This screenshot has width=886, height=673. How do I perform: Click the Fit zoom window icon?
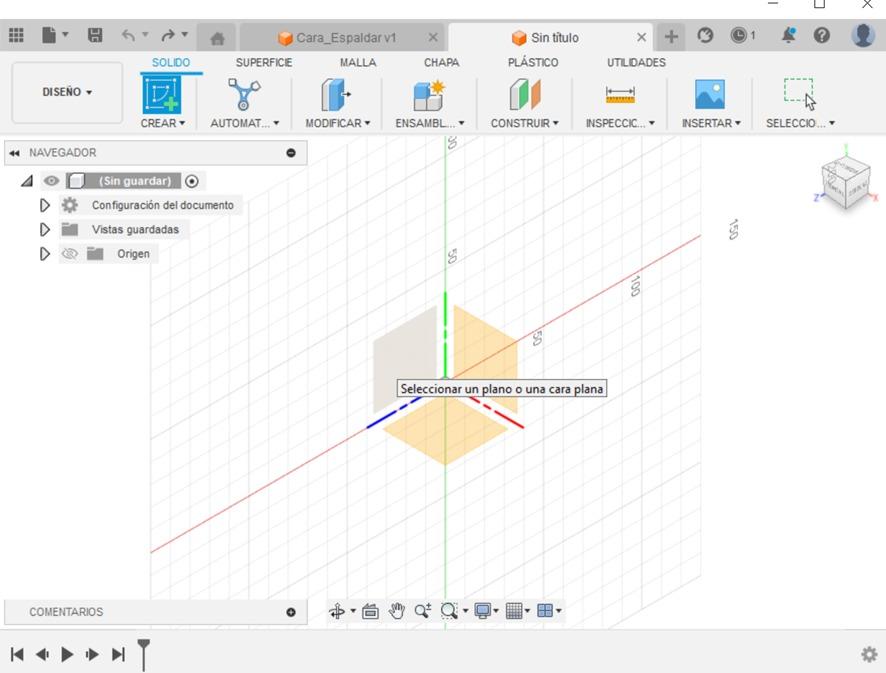click(449, 611)
